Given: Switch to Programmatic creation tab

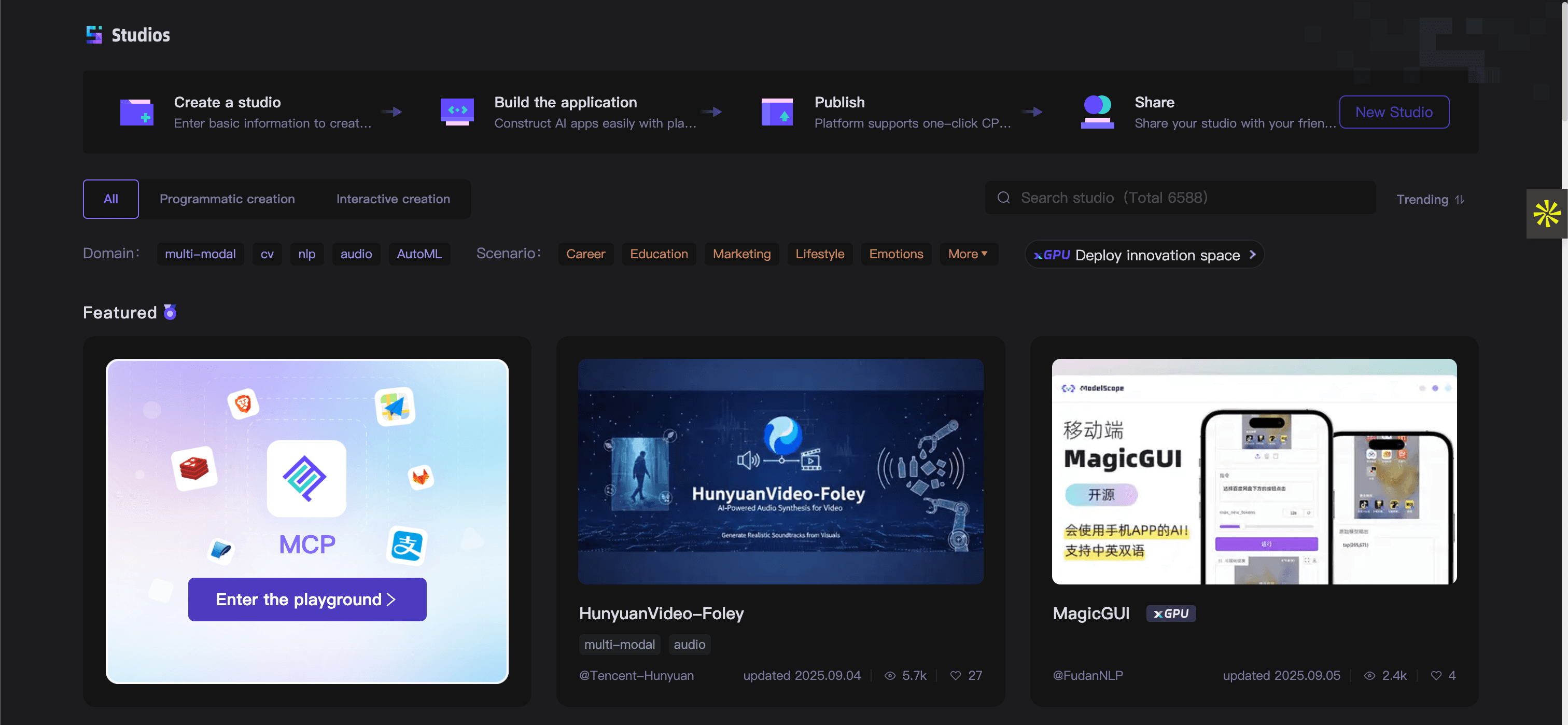Looking at the screenshot, I should 227,199.
